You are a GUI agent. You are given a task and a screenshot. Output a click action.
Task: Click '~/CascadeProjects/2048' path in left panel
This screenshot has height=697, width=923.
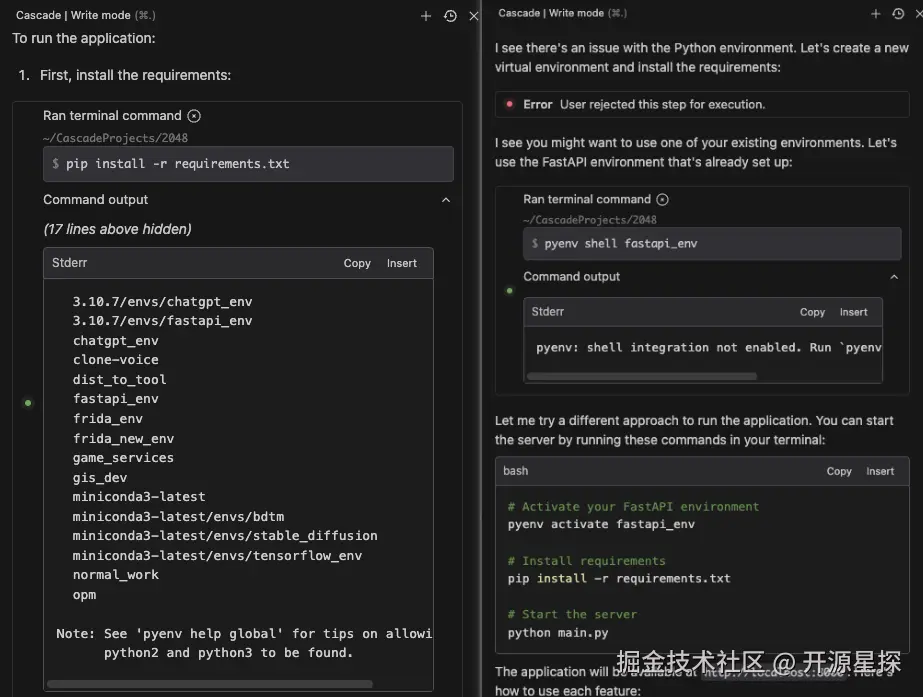(x=115, y=138)
